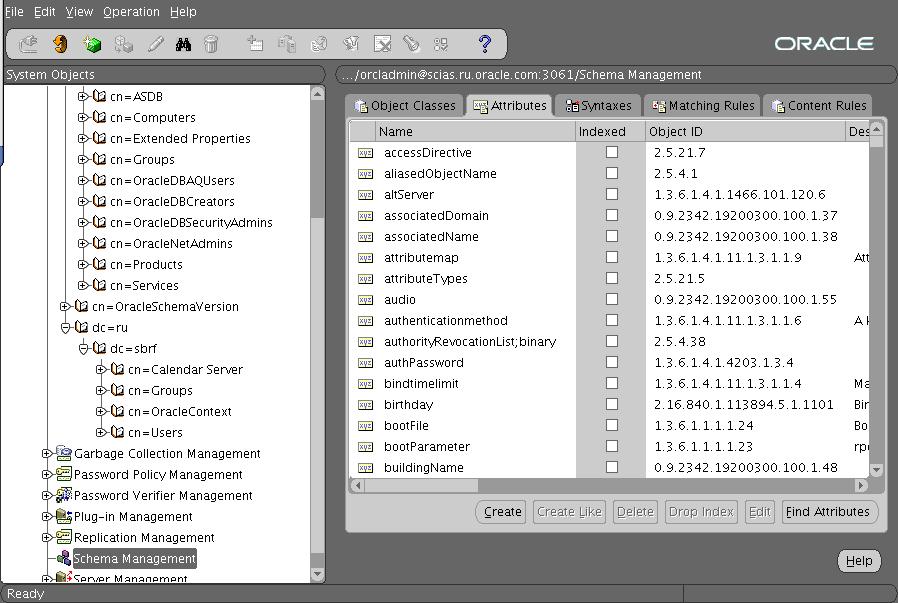Click the disconnect plug icon in toolbar

tap(28, 44)
